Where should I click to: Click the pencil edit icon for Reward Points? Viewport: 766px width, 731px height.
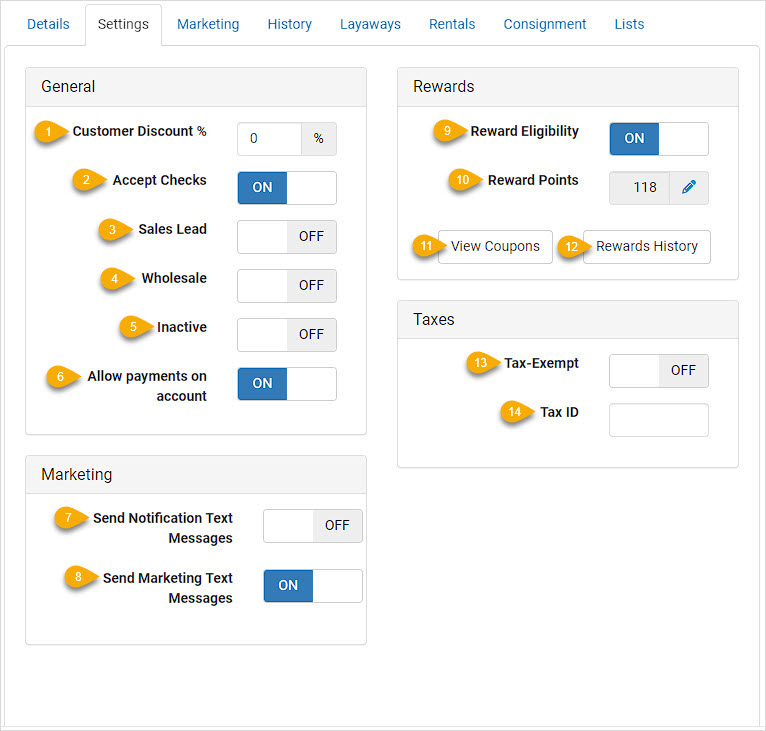(688, 188)
